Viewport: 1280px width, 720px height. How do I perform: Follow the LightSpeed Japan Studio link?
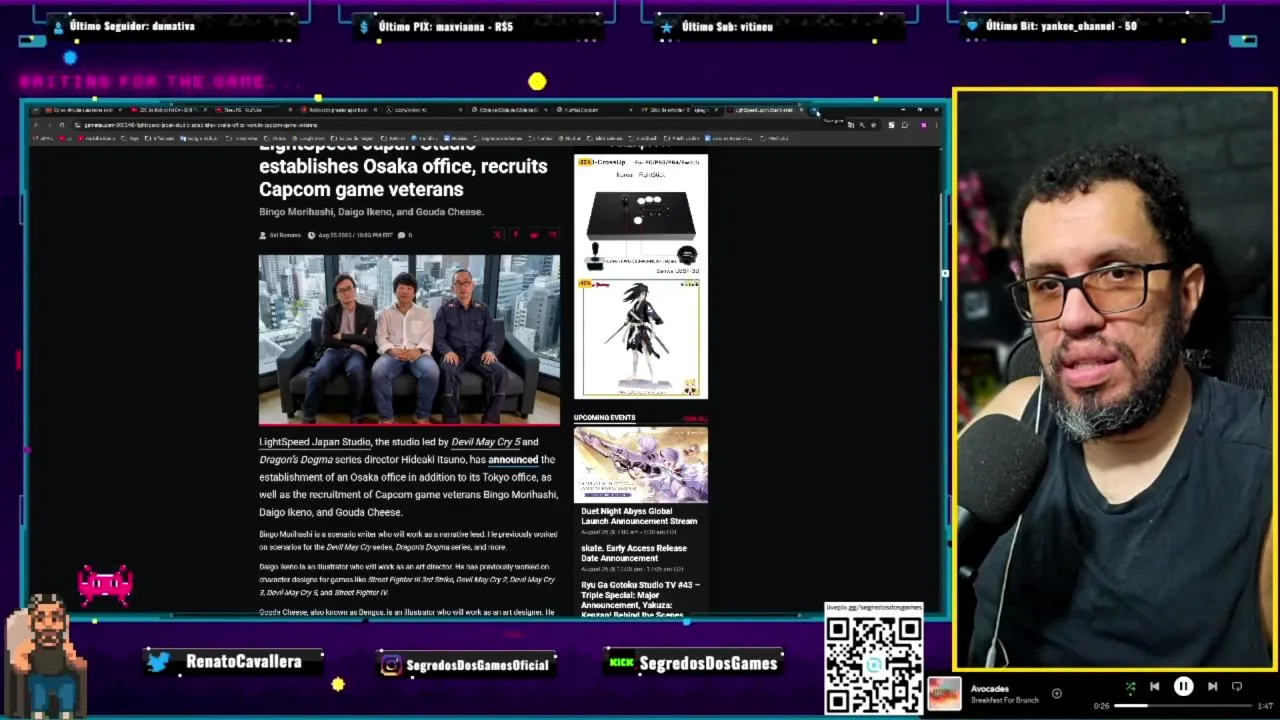[x=315, y=442]
